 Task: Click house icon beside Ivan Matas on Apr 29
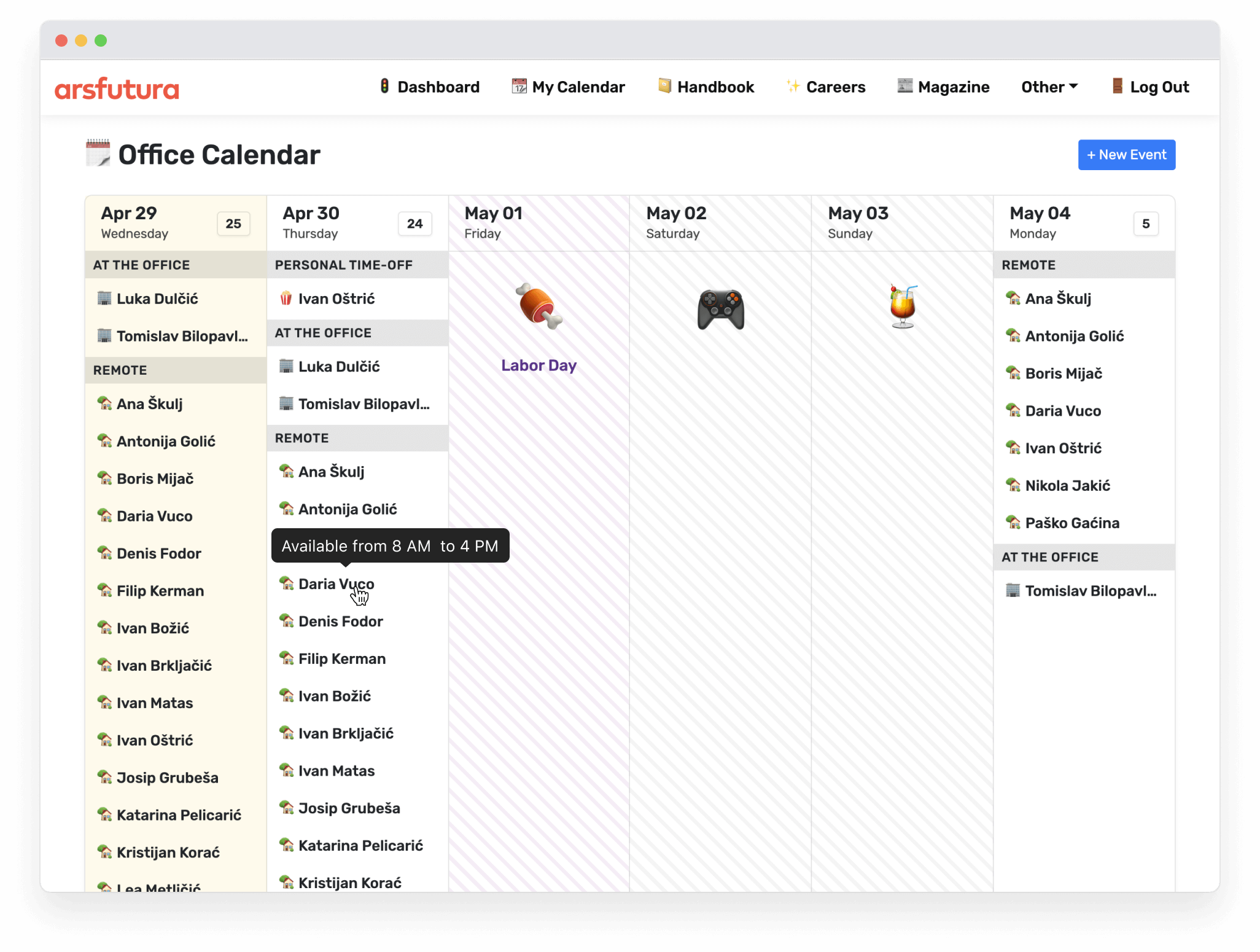(104, 702)
